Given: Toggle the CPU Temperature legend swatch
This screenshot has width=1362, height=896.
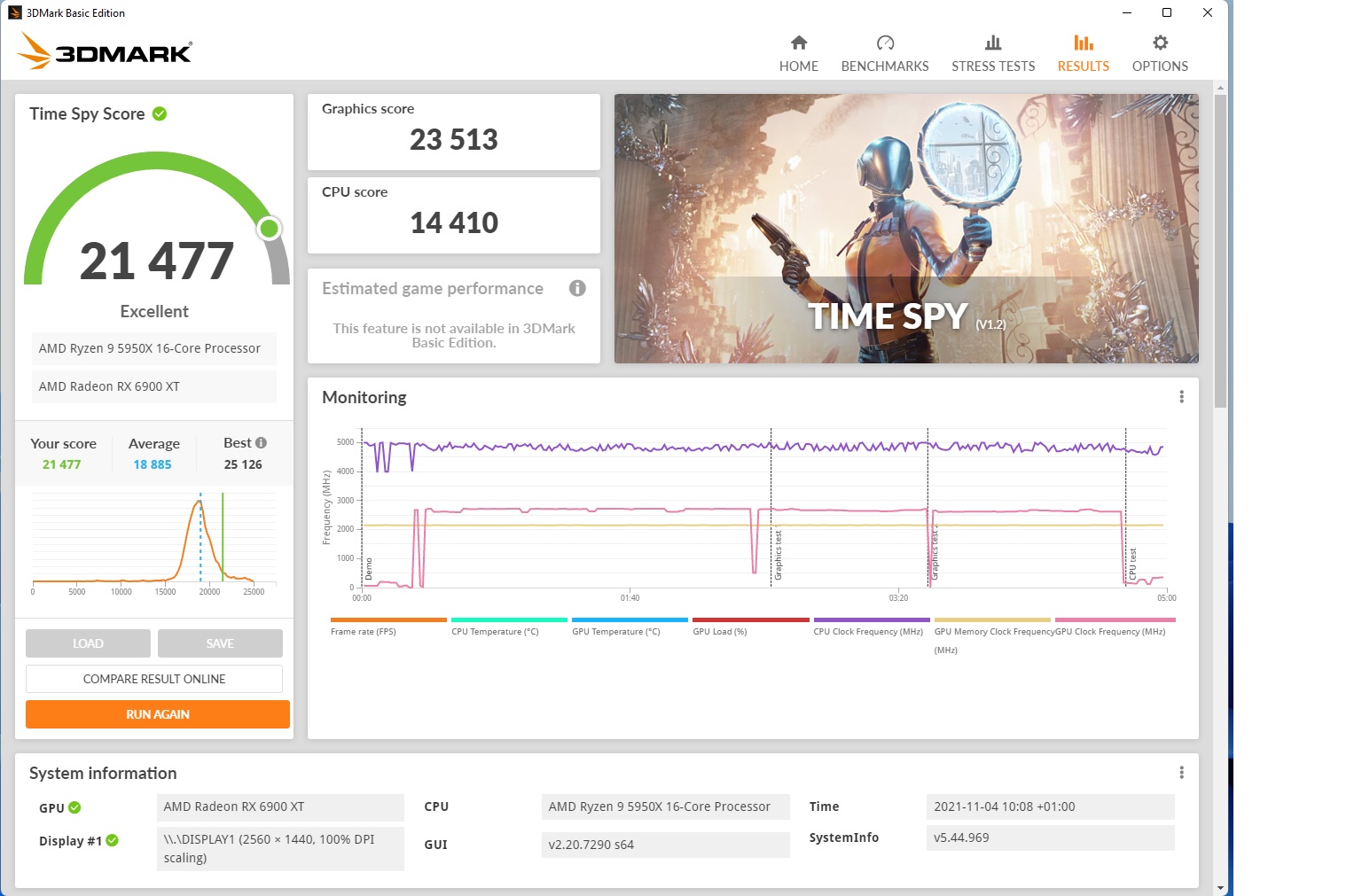Looking at the screenshot, I should (509, 620).
